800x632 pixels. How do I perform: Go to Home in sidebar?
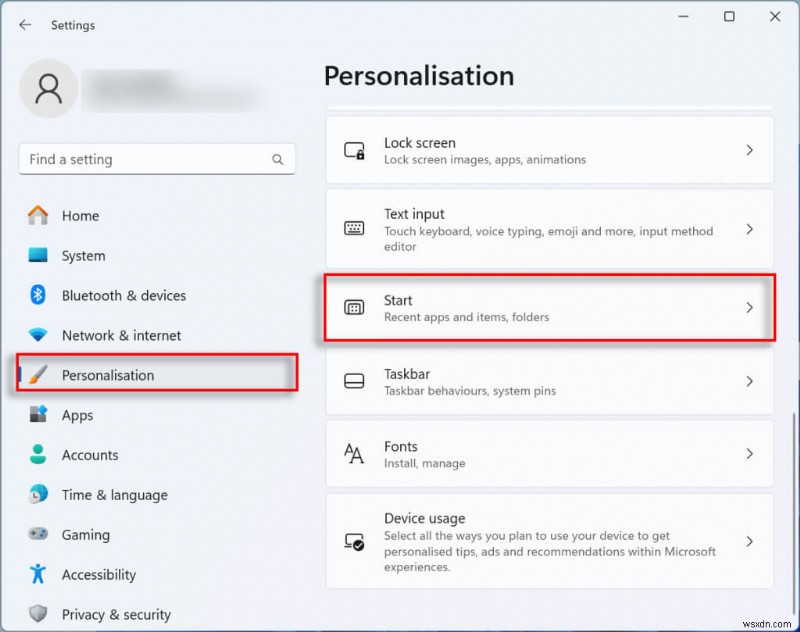click(157, 215)
